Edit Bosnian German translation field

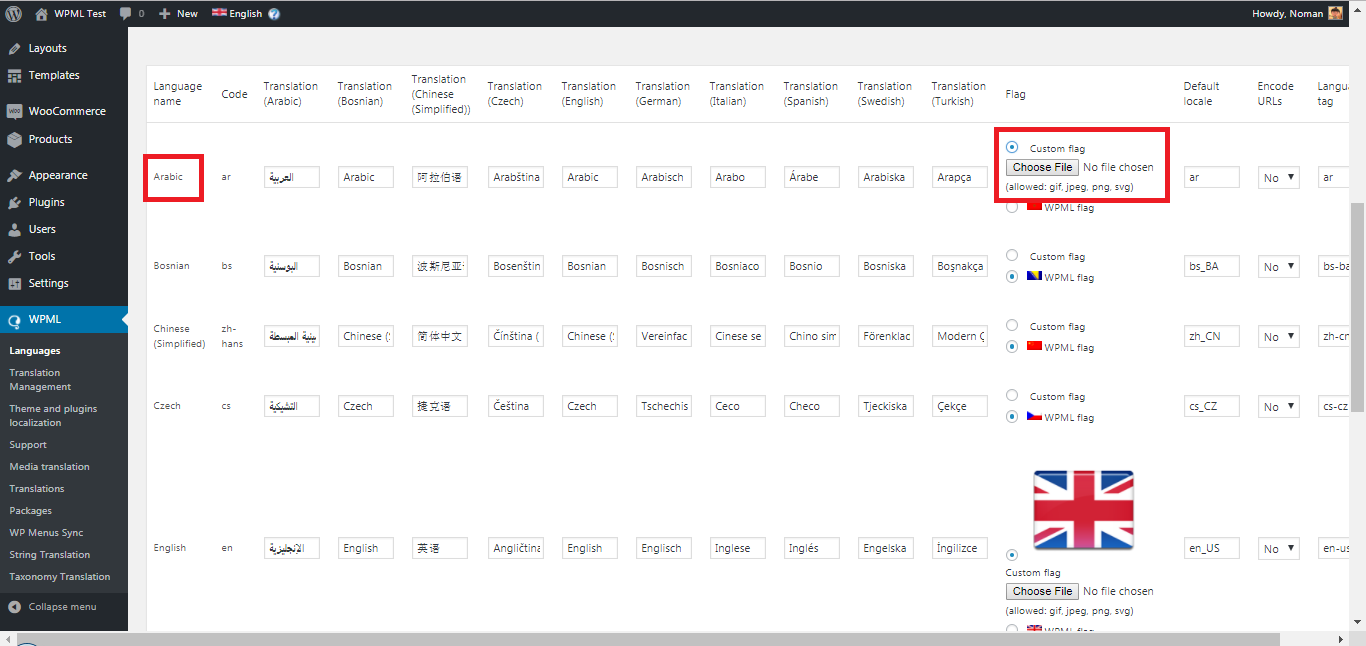(663, 266)
